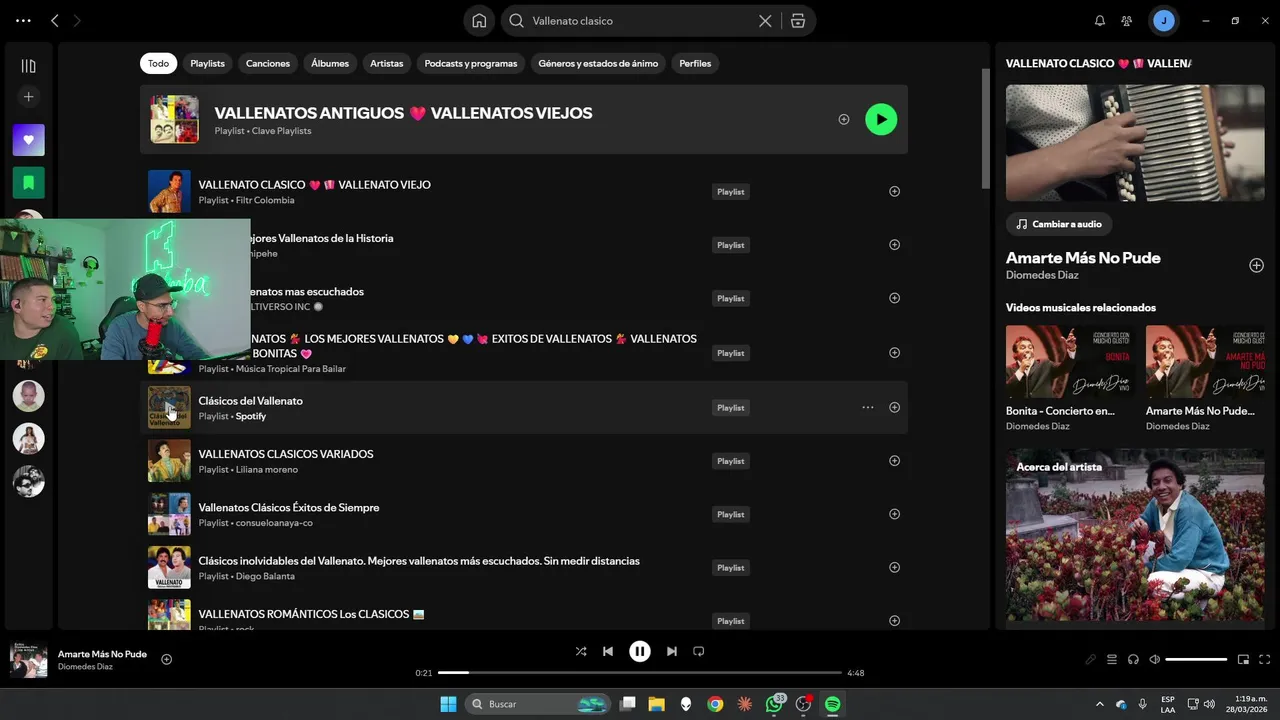The width and height of the screenshot is (1280, 720).
Task: Open File Explorer from the taskbar
Action: coord(657,704)
